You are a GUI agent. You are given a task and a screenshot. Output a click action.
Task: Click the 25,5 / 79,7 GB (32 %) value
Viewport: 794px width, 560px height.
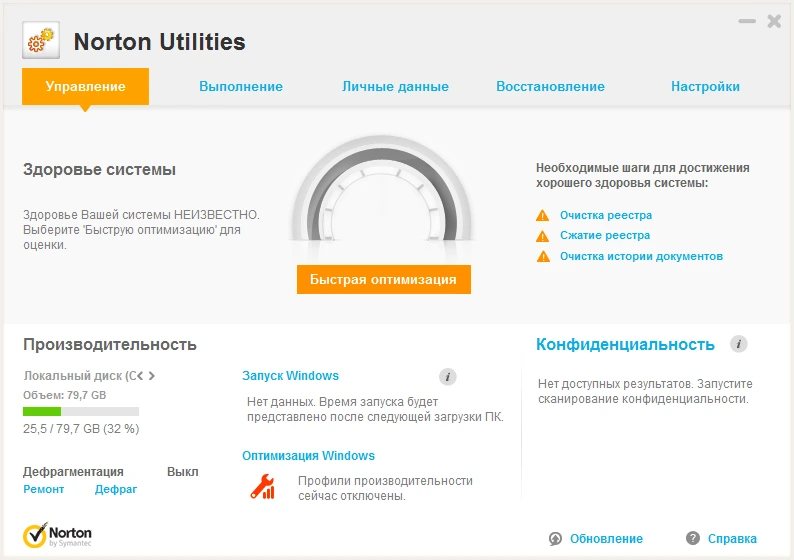(81, 429)
